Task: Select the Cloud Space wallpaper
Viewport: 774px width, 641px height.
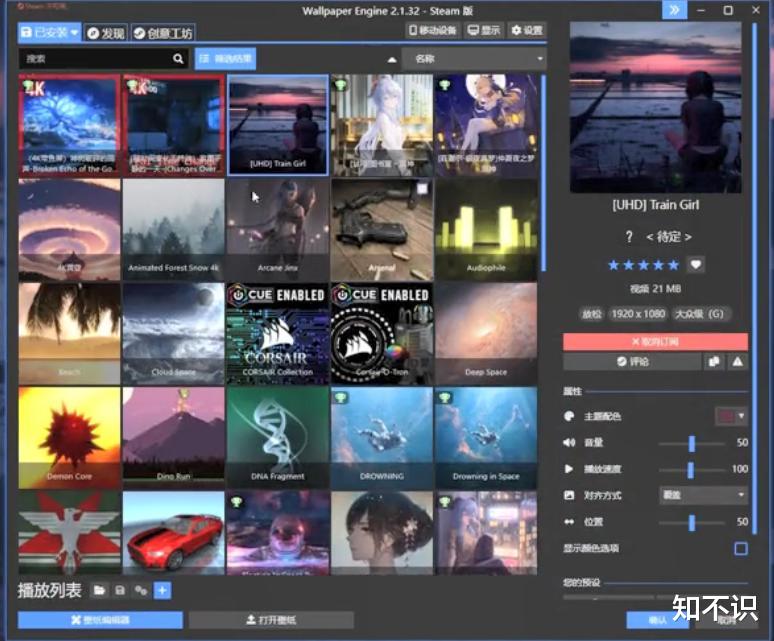Action: coord(173,334)
